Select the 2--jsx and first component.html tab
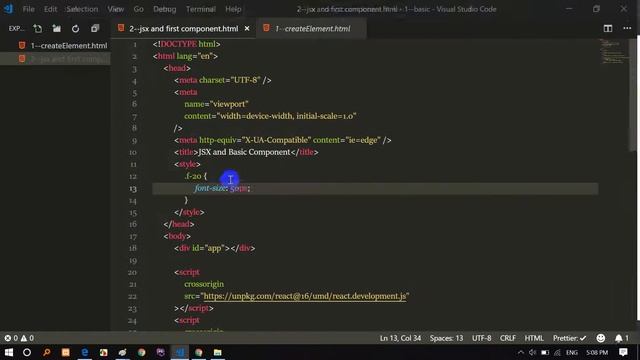Screen dimensions: 640x360 pos(183,29)
